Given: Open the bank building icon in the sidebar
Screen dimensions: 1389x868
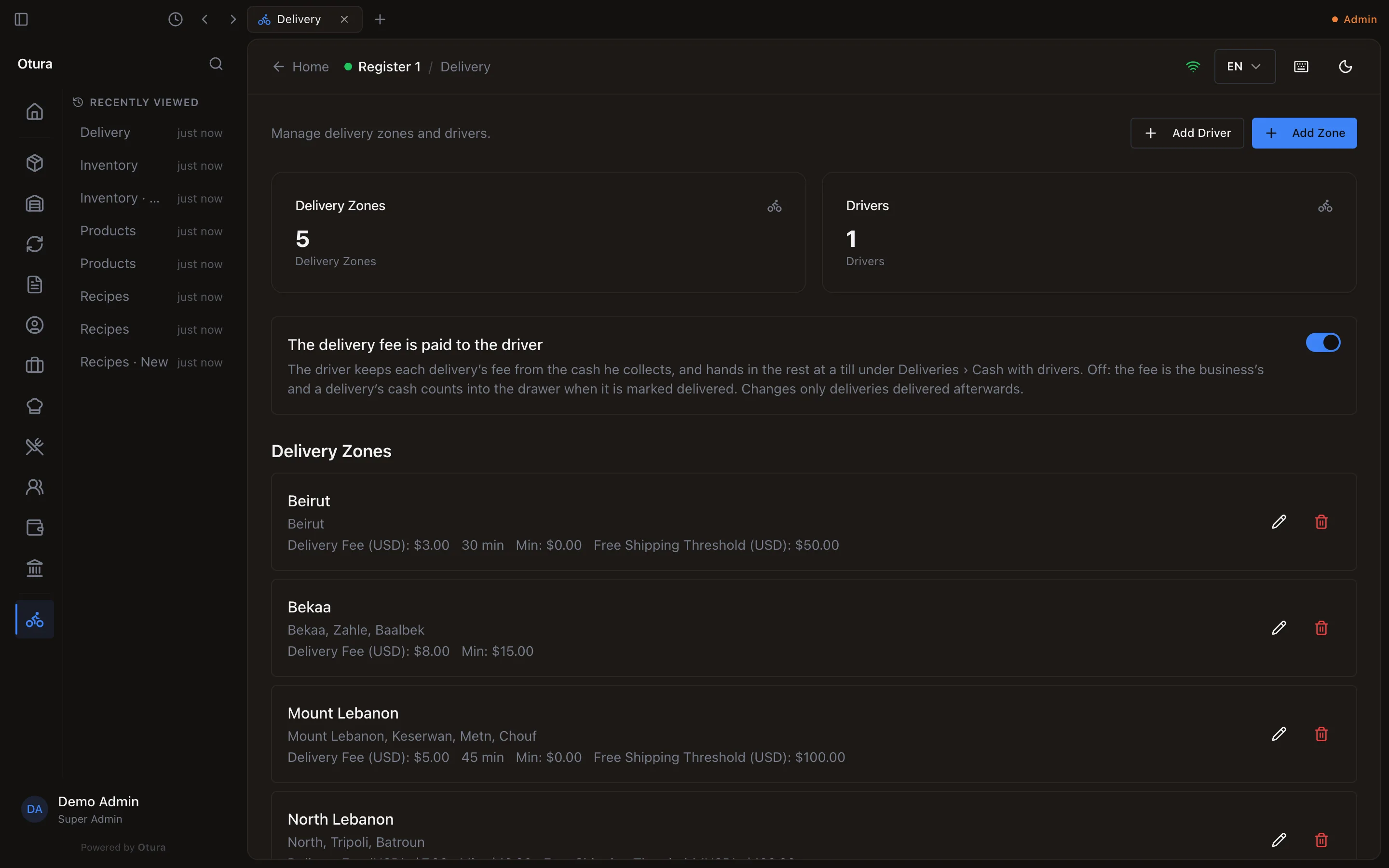Looking at the screenshot, I should point(35,569).
